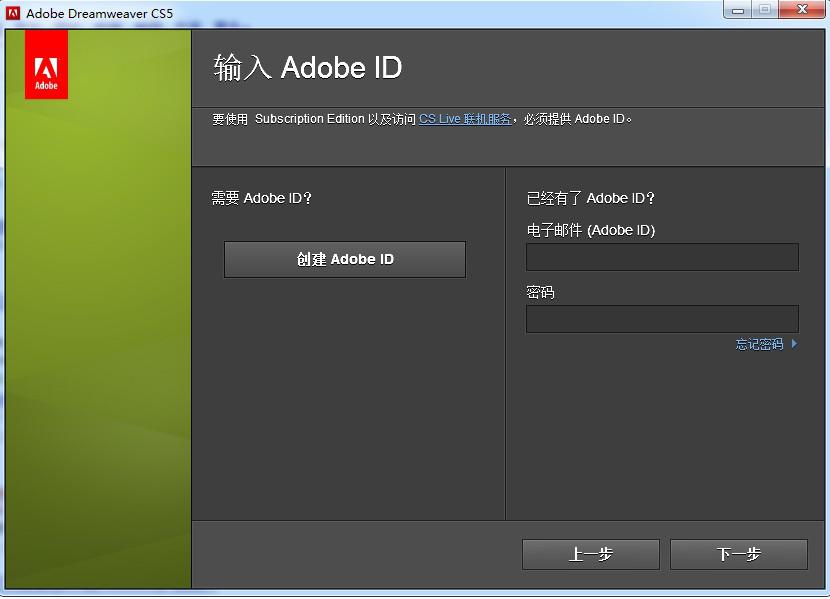Click the 创建 Adobe ID button
Screen dimensions: 830x599
(x=345, y=259)
